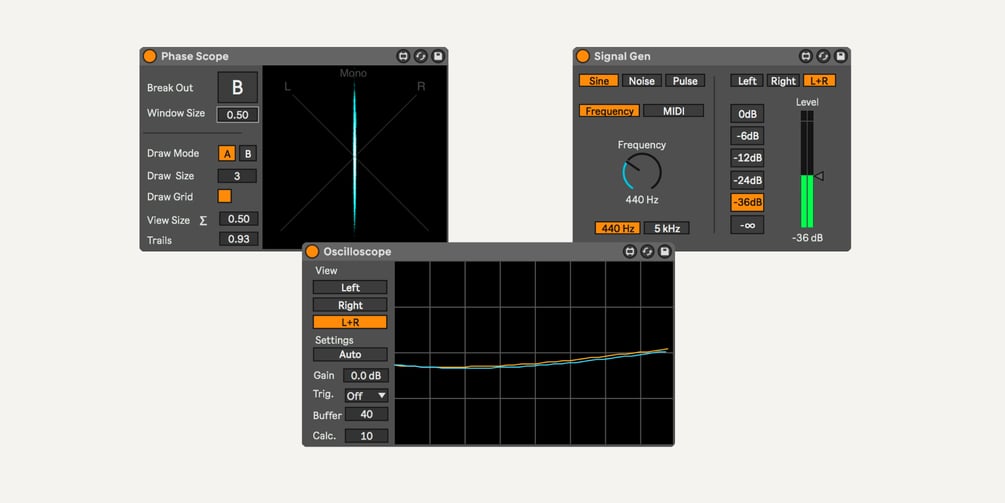Click the green Level meter bar

point(807,201)
